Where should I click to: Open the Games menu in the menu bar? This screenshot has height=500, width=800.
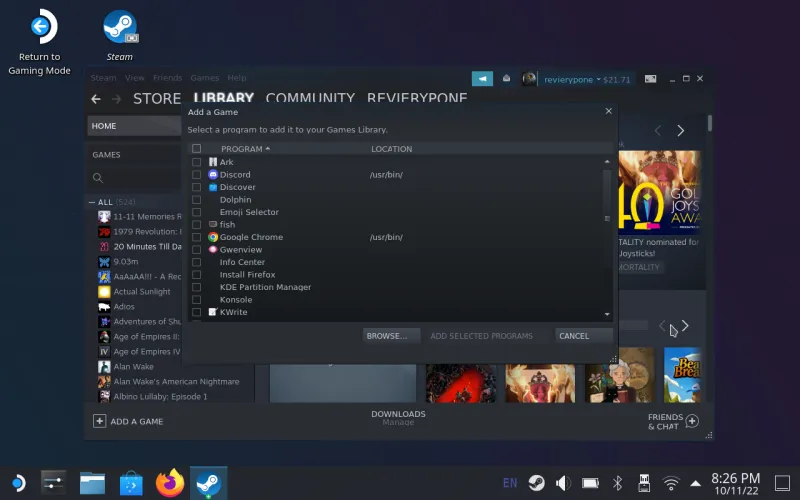[x=204, y=78]
